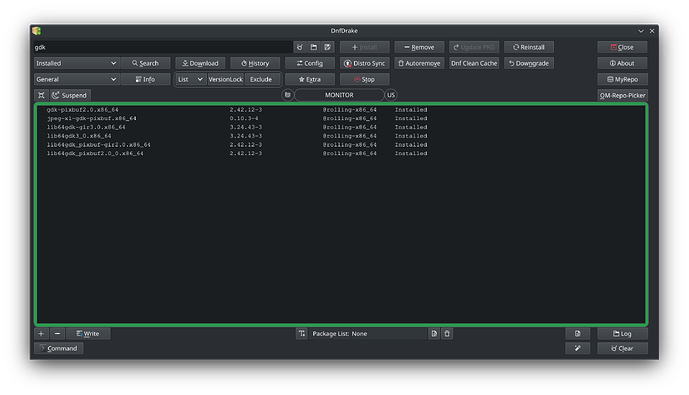Click the Info button

[x=145, y=80]
